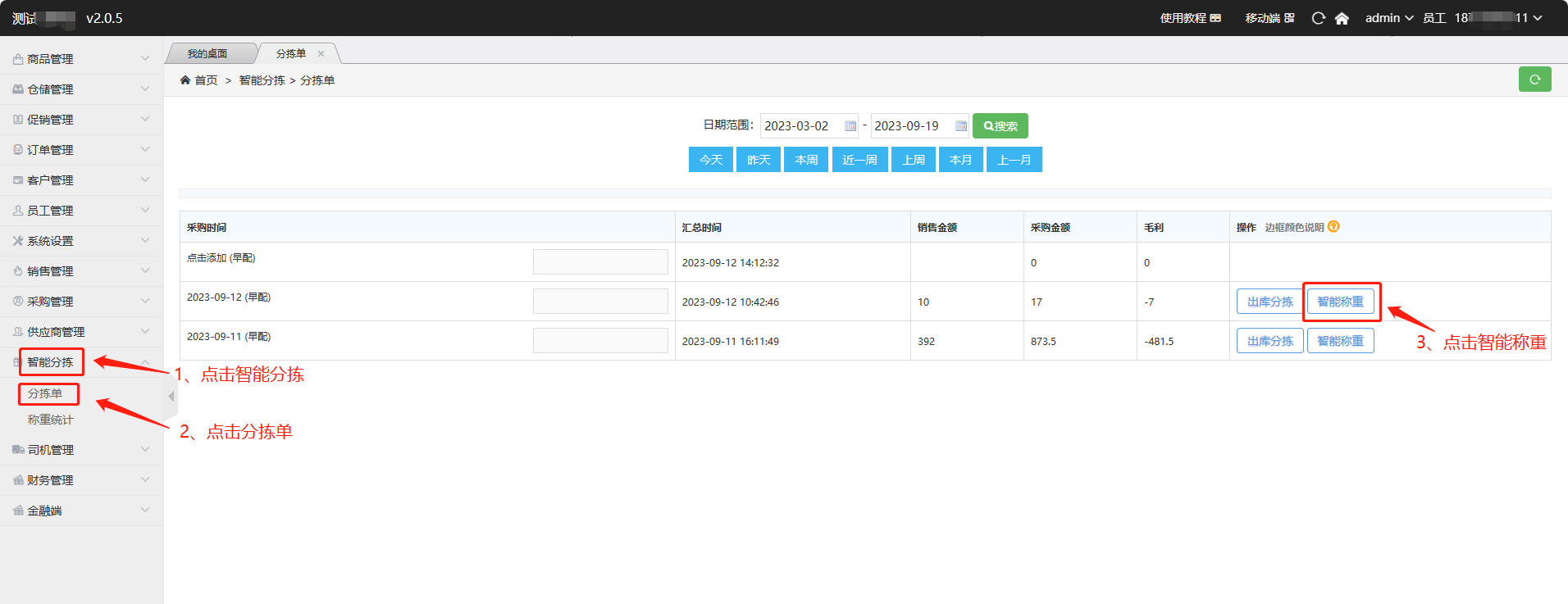Viewport: 1568px width, 604px height.
Task: Expand the 财务管理 sidebar section
Action: [80, 480]
